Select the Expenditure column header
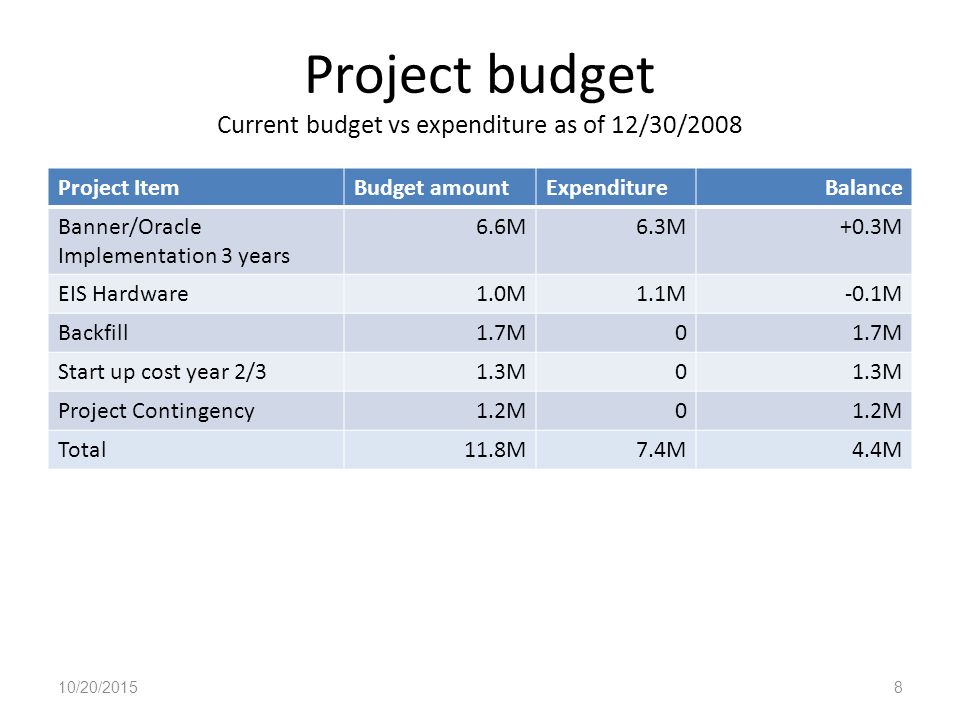This screenshot has width=960, height=720. tap(615, 187)
